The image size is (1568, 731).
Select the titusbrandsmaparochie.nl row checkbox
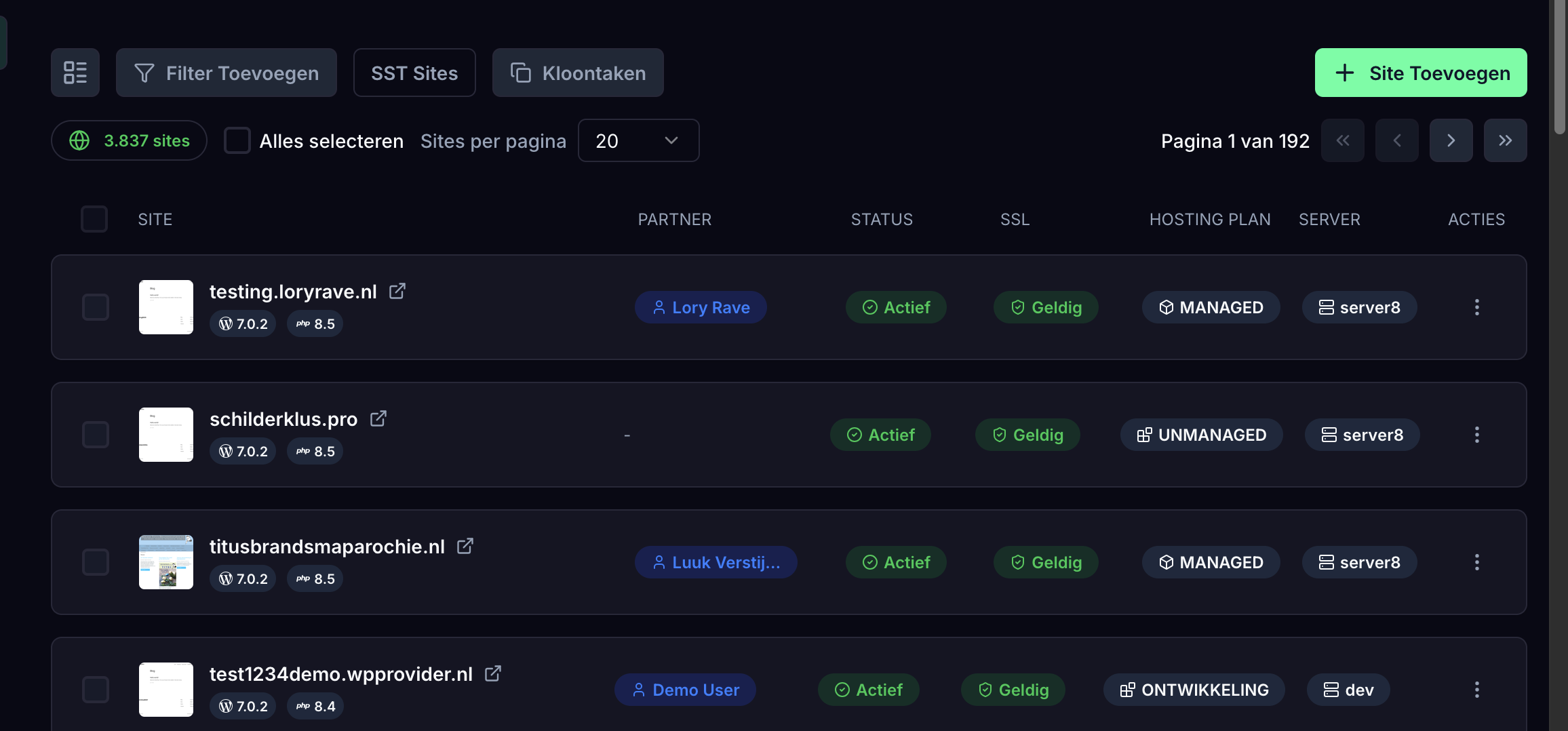96,562
